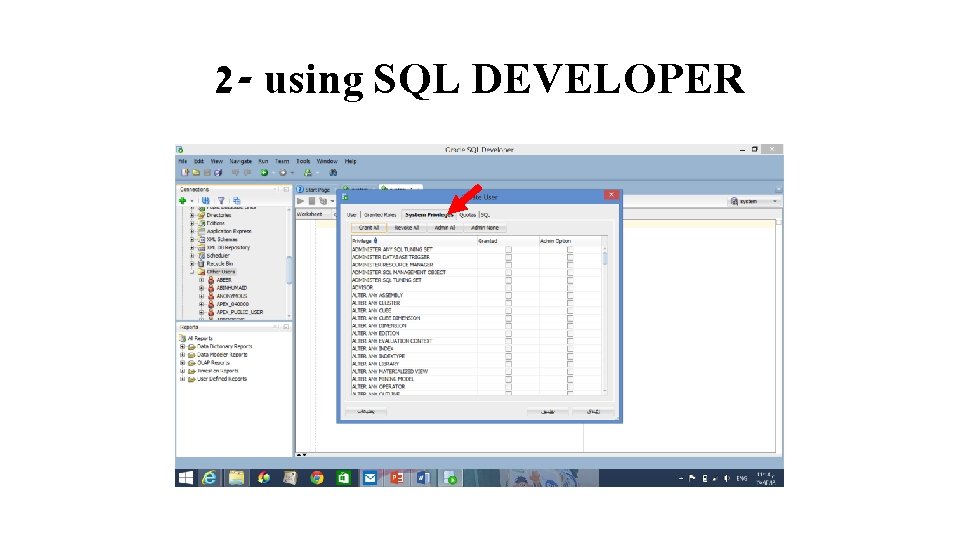Switch to the Quotas tab

tap(468, 215)
